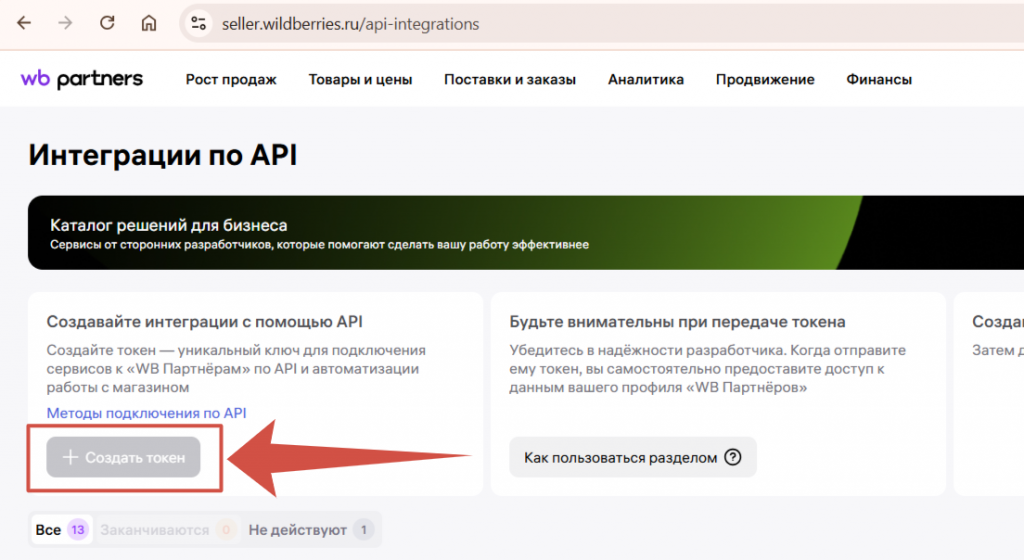Open the Методы подключения по API link
Viewport: 1024px width, 560px height.
click(146, 413)
